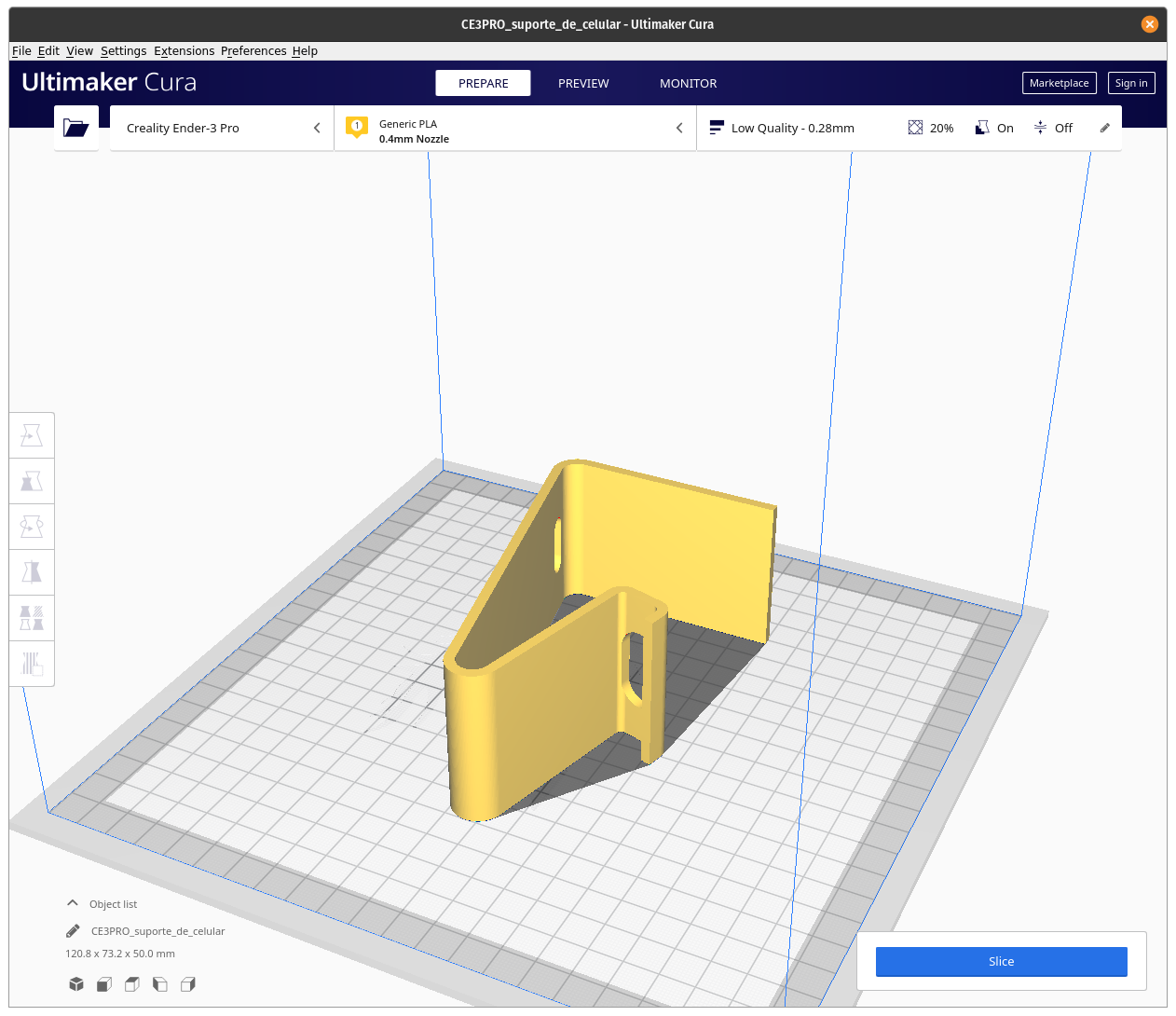This screenshot has height=1016, width=1176.
Task: Open file with the folder icon
Action: tap(76, 128)
